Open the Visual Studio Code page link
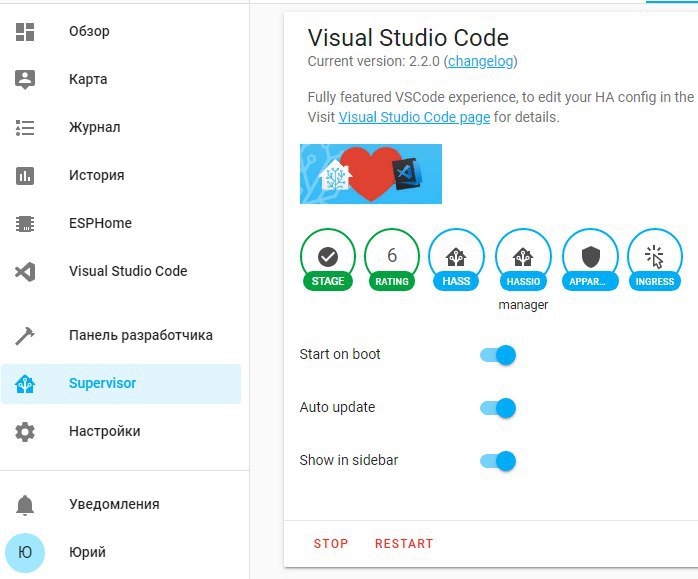Image resolution: width=698 pixels, height=579 pixels. pyautogui.click(x=414, y=117)
